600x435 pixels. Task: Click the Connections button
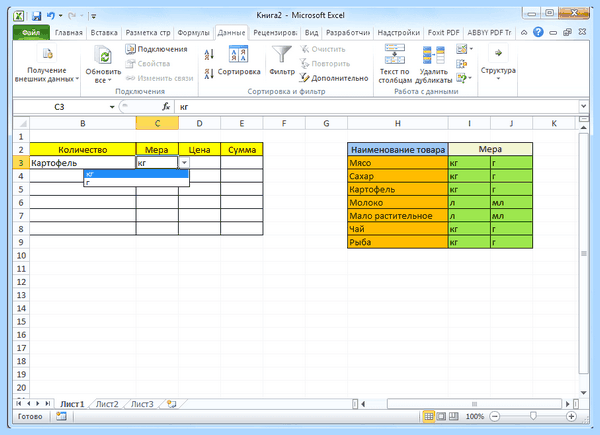pyautogui.click(x=157, y=49)
